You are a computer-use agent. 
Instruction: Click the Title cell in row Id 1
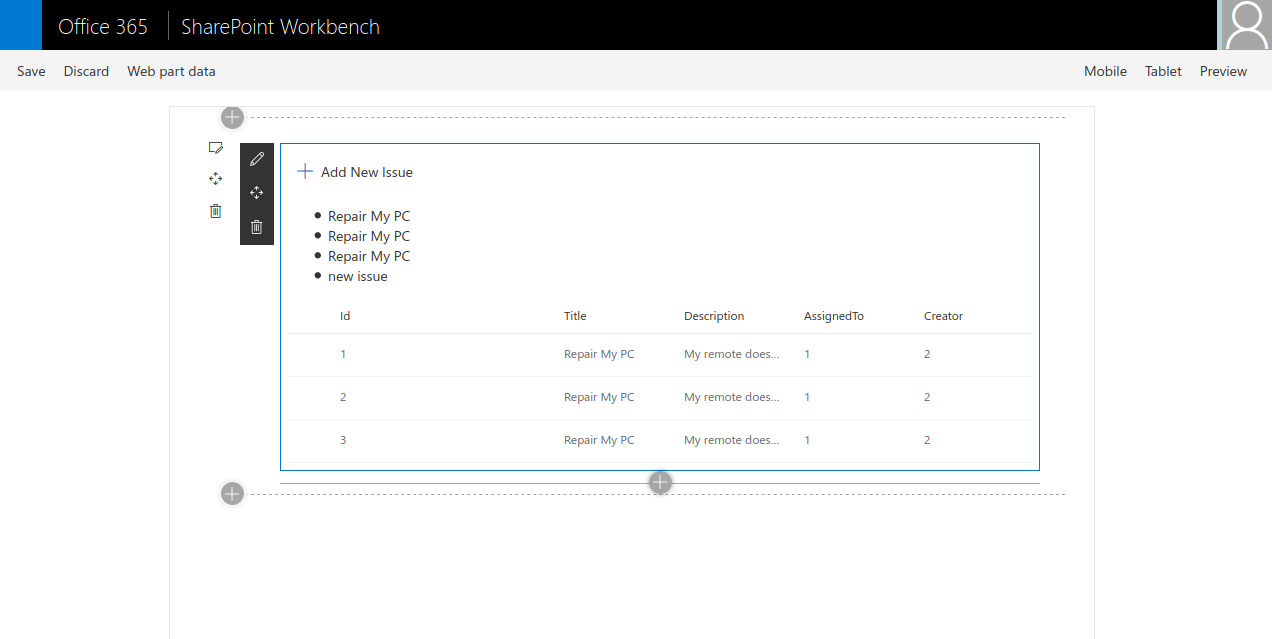(599, 354)
